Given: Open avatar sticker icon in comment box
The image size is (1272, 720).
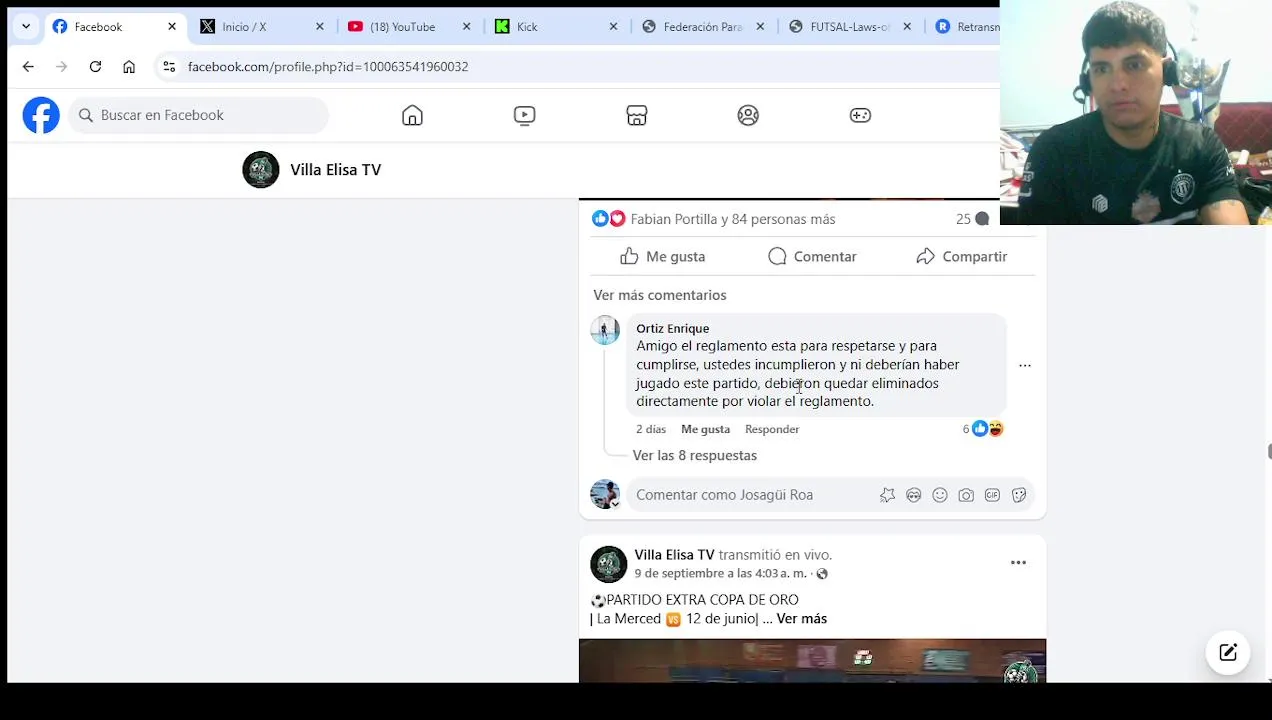Looking at the screenshot, I should [913, 495].
